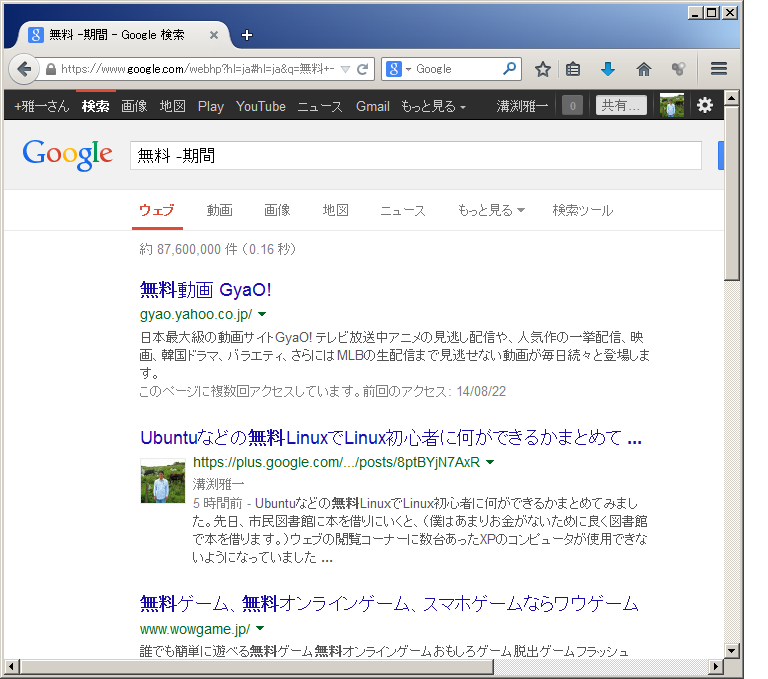The image size is (768, 679).
Task: Click the vertical scrollbar thumb
Action: [x=732, y=193]
